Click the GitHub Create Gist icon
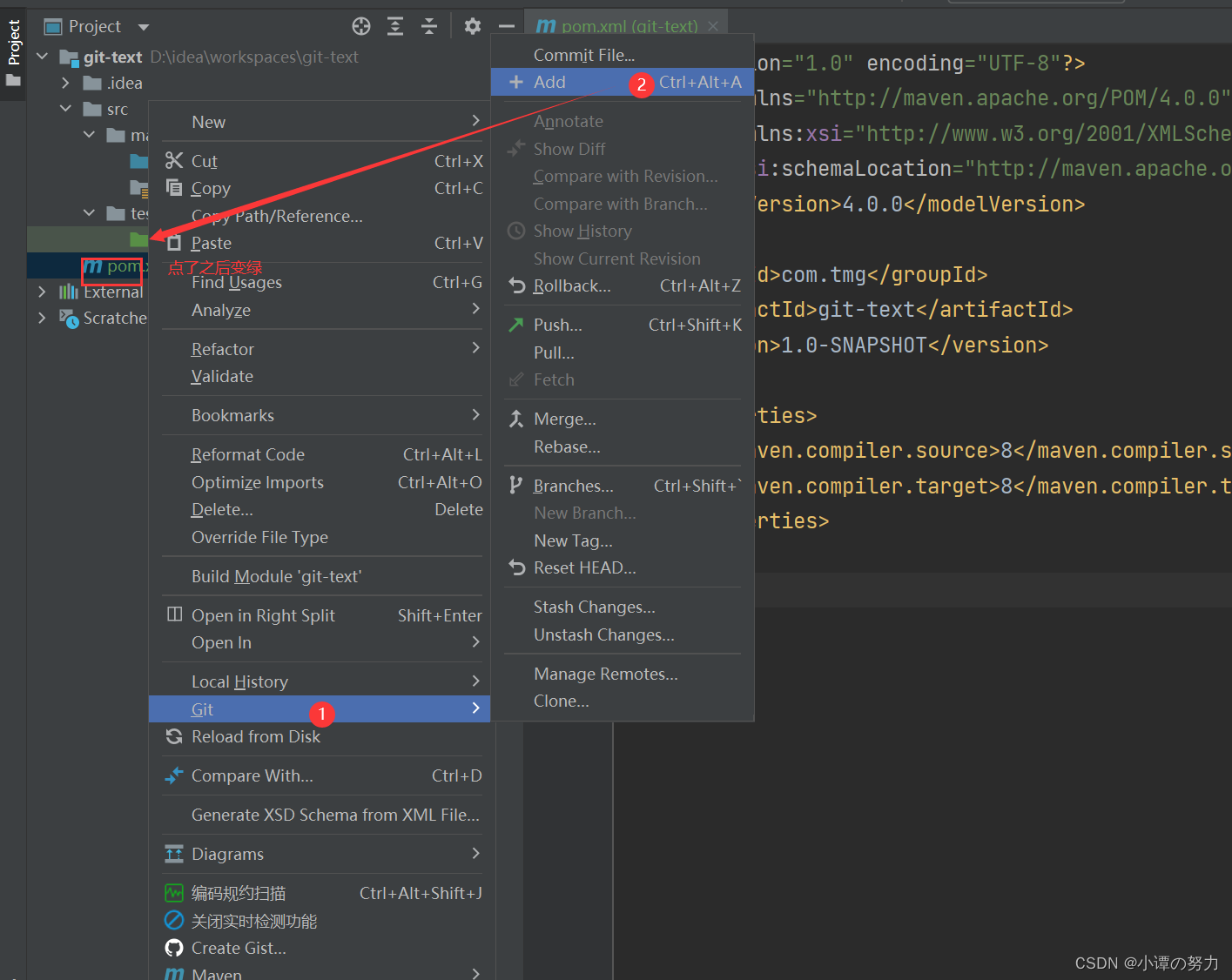This screenshot has width=1232, height=980. 174,948
